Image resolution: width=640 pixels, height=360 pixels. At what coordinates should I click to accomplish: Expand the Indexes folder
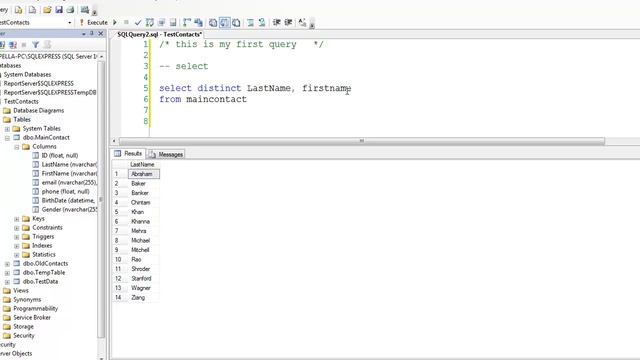tap(17, 246)
